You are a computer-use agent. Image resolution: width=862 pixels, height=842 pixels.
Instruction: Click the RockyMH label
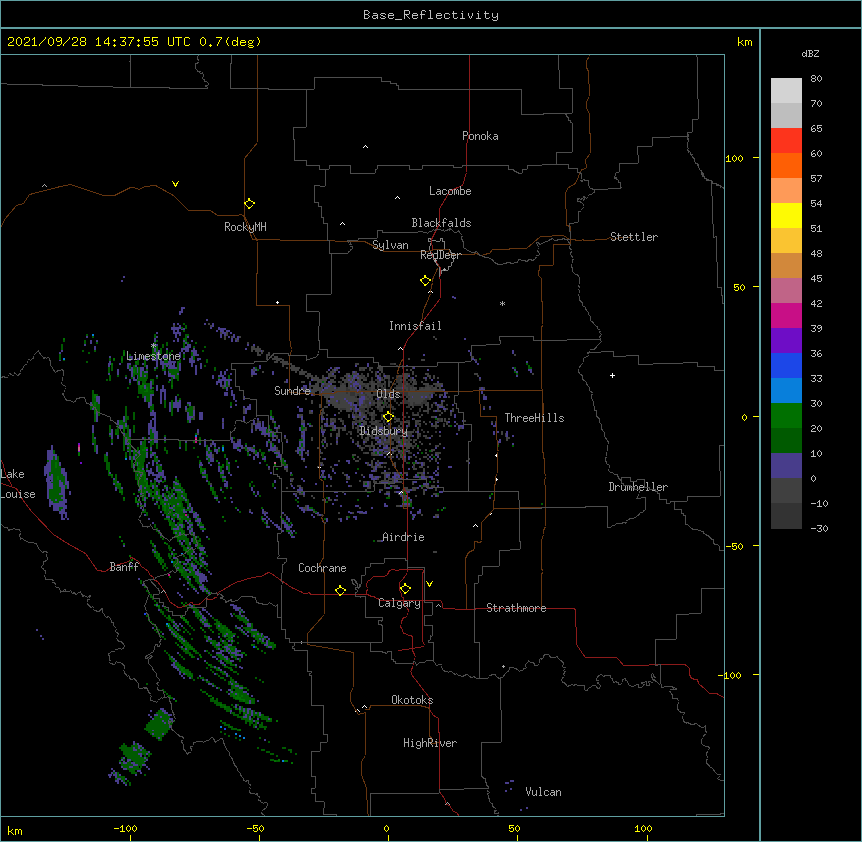pyautogui.click(x=245, y=227)
